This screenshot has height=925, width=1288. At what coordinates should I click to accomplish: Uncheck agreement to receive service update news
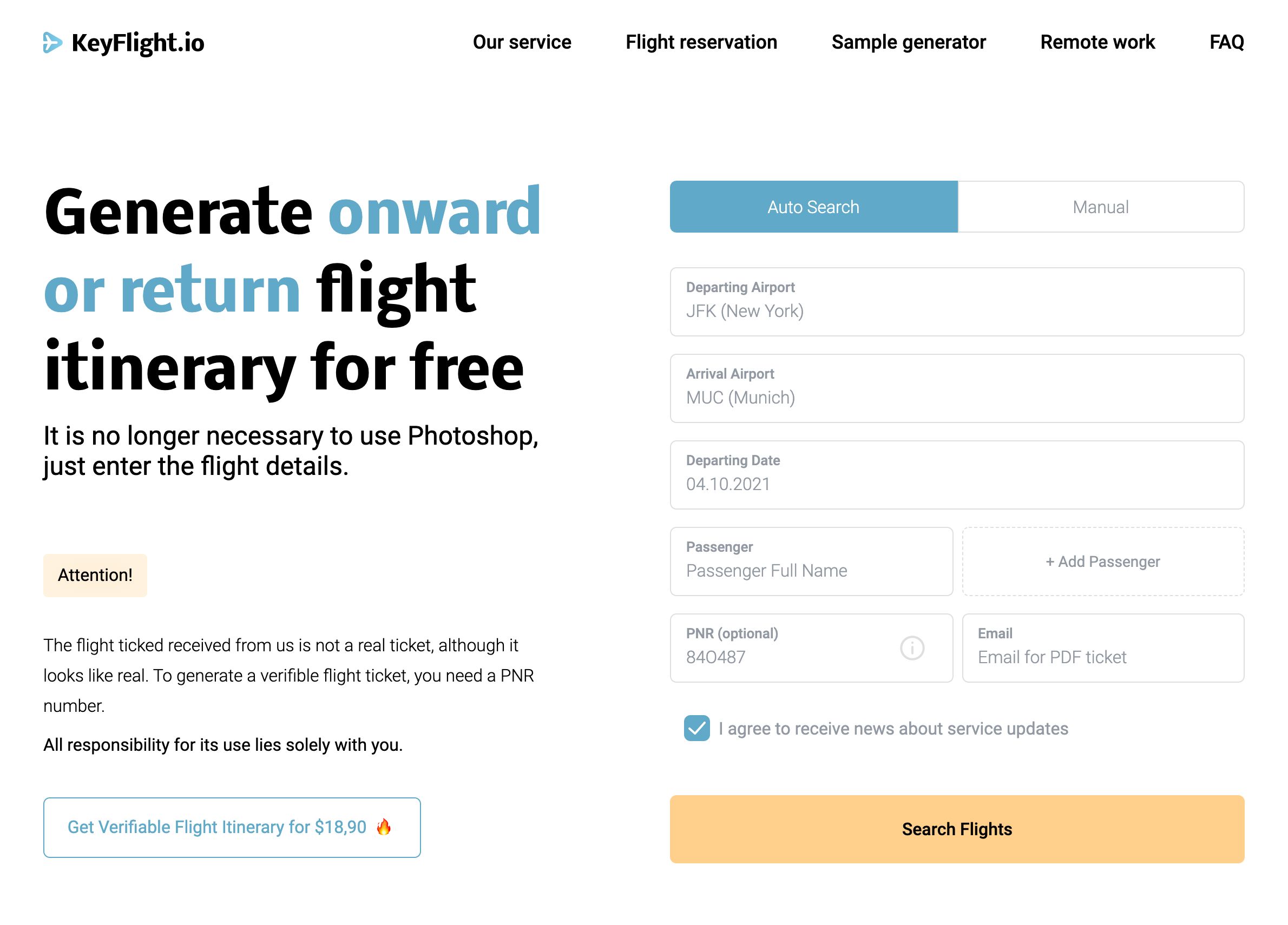tap(697, 728)
